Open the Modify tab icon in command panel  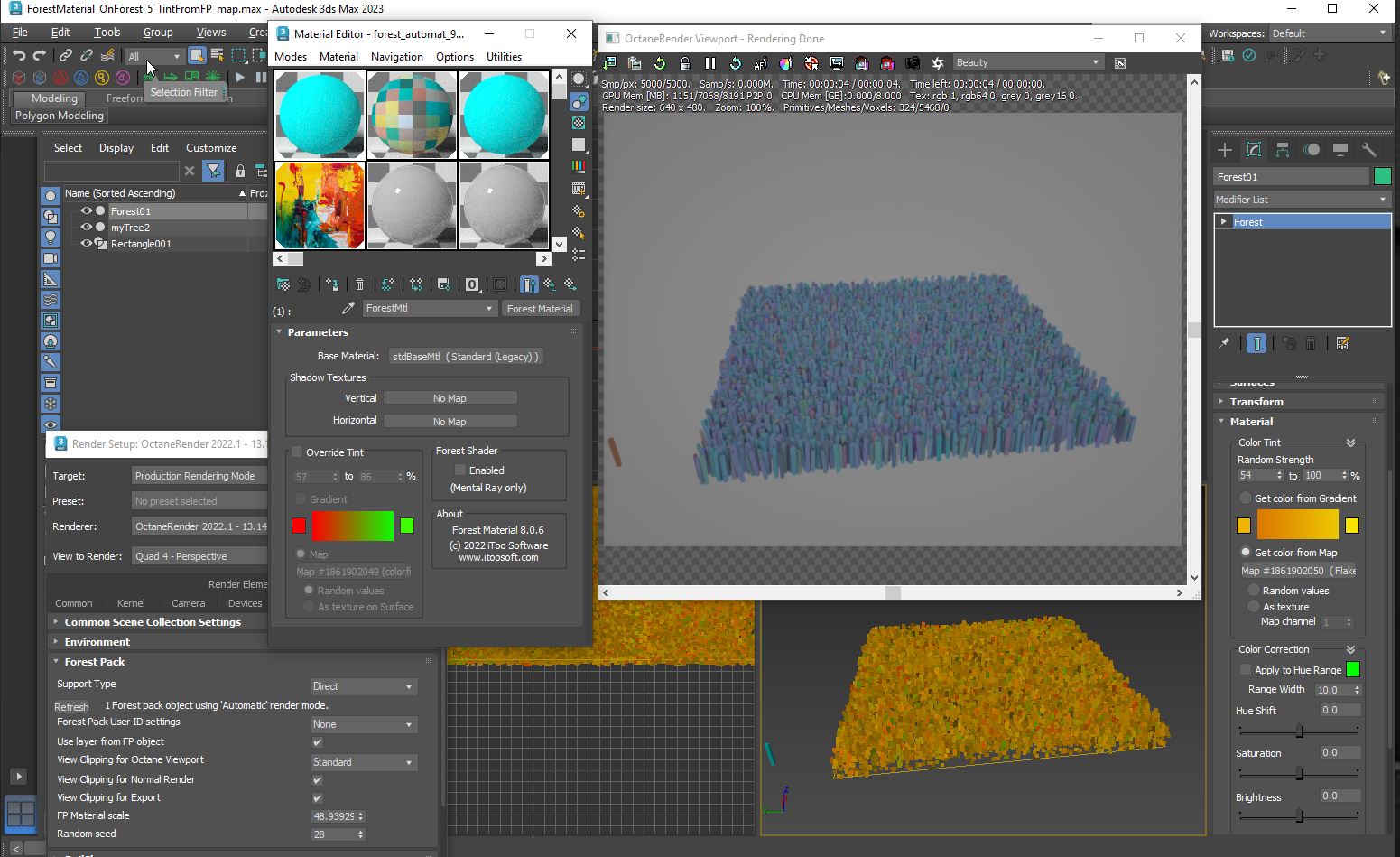coord(1254,150)
